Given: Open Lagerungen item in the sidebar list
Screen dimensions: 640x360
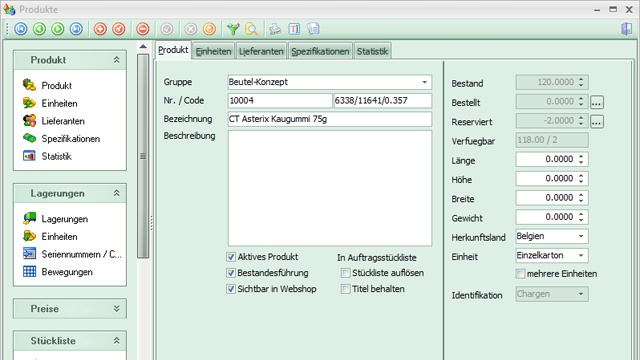Looking at the screenshot, I should 64,219.
